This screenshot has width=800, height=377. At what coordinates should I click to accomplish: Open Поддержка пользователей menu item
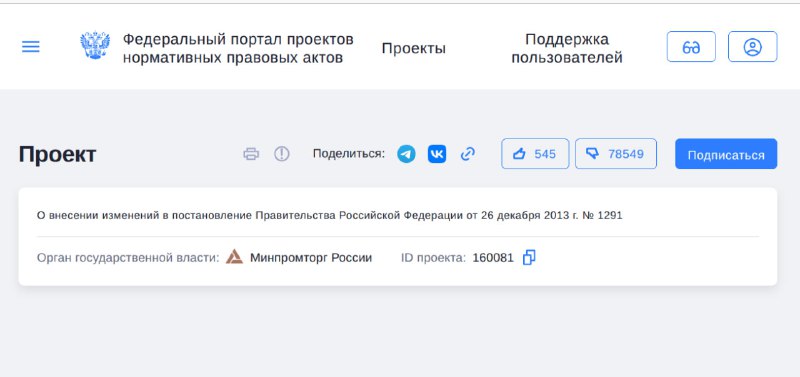567,48
